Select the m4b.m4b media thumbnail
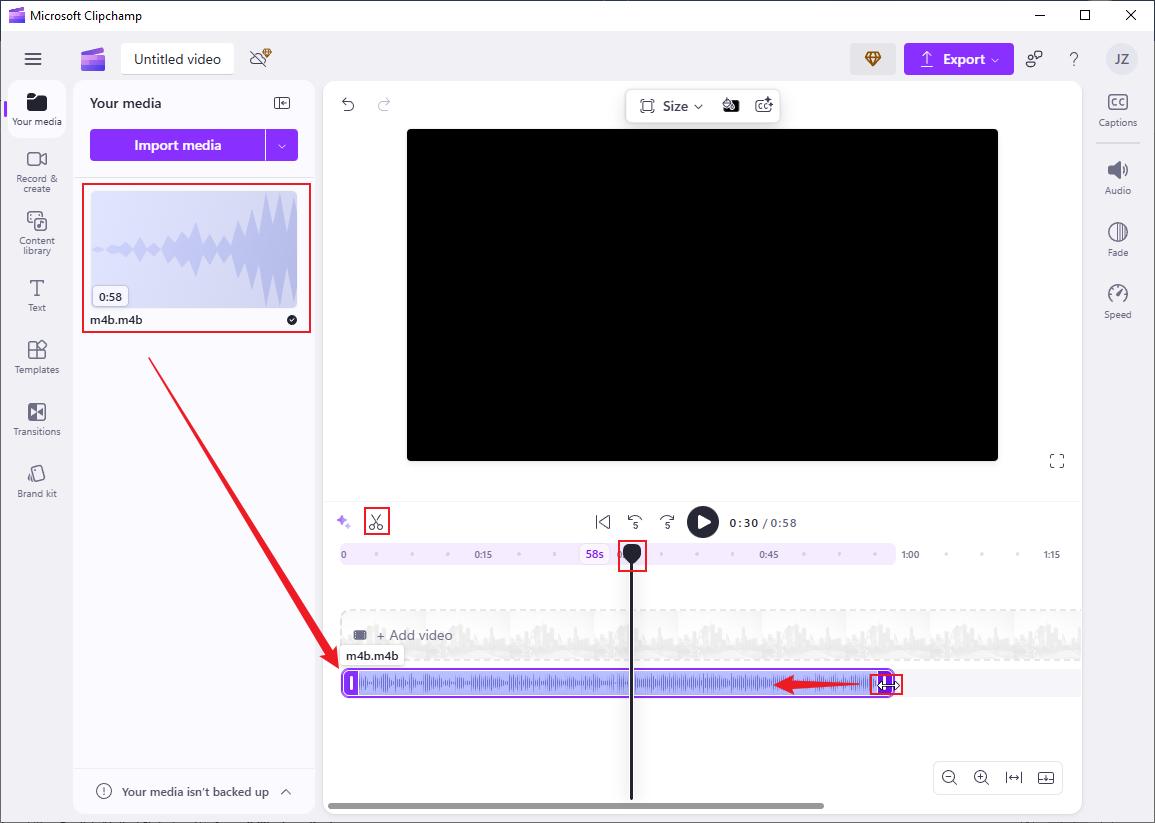Screen dimensions: 1155x823 pos(194,250)
